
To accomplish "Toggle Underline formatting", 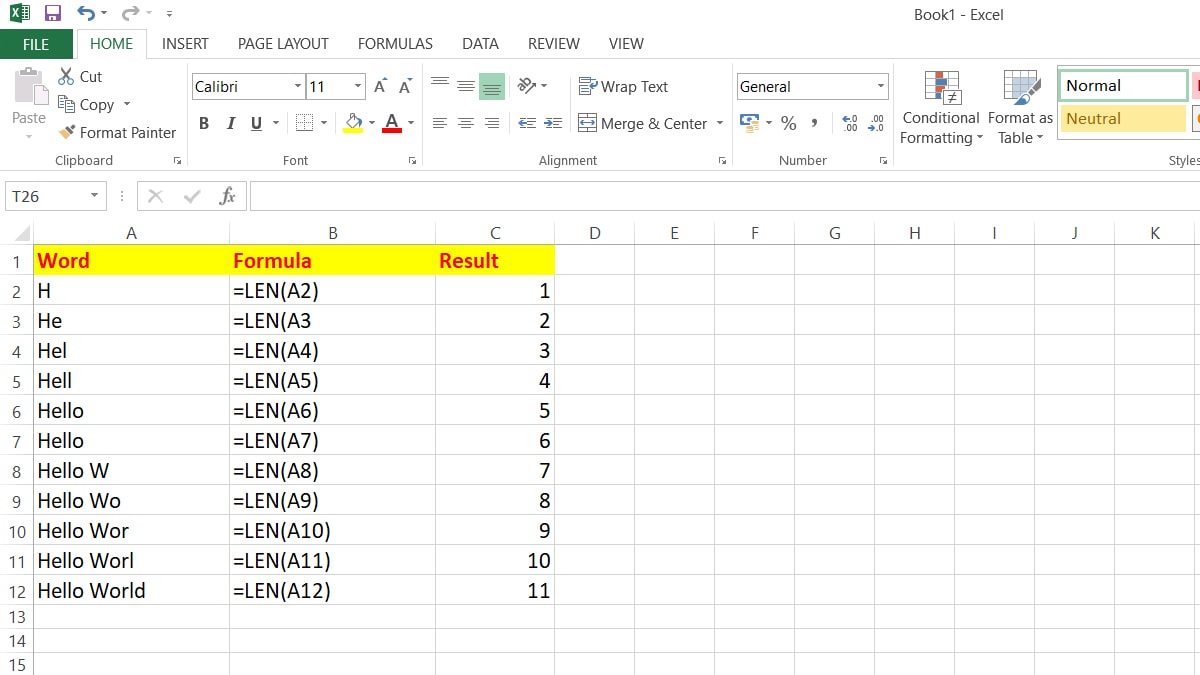I will pos(256,123).
